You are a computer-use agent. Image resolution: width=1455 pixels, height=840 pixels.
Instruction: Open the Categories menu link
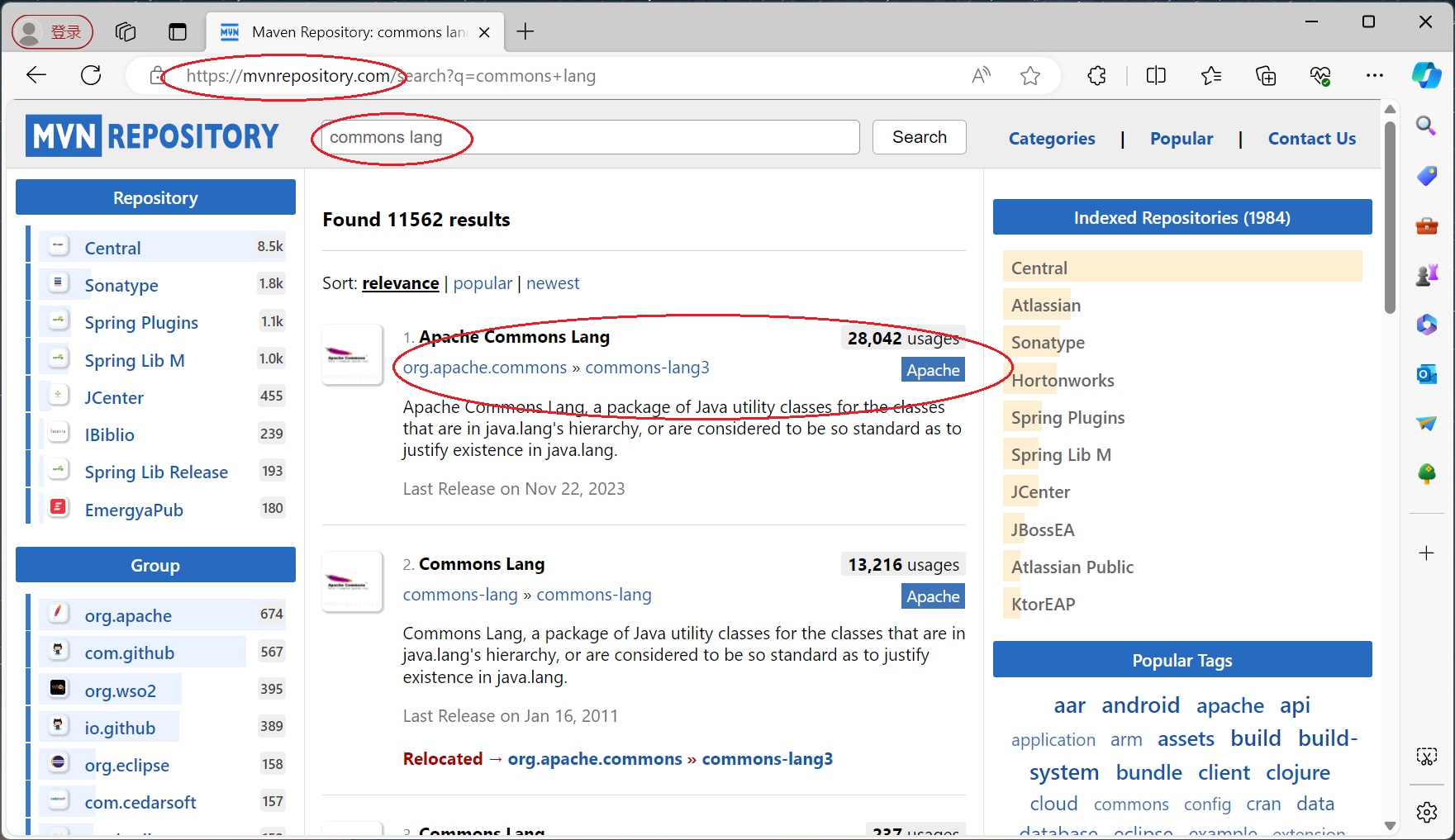pyautogui.click(x=1052, y=139)
